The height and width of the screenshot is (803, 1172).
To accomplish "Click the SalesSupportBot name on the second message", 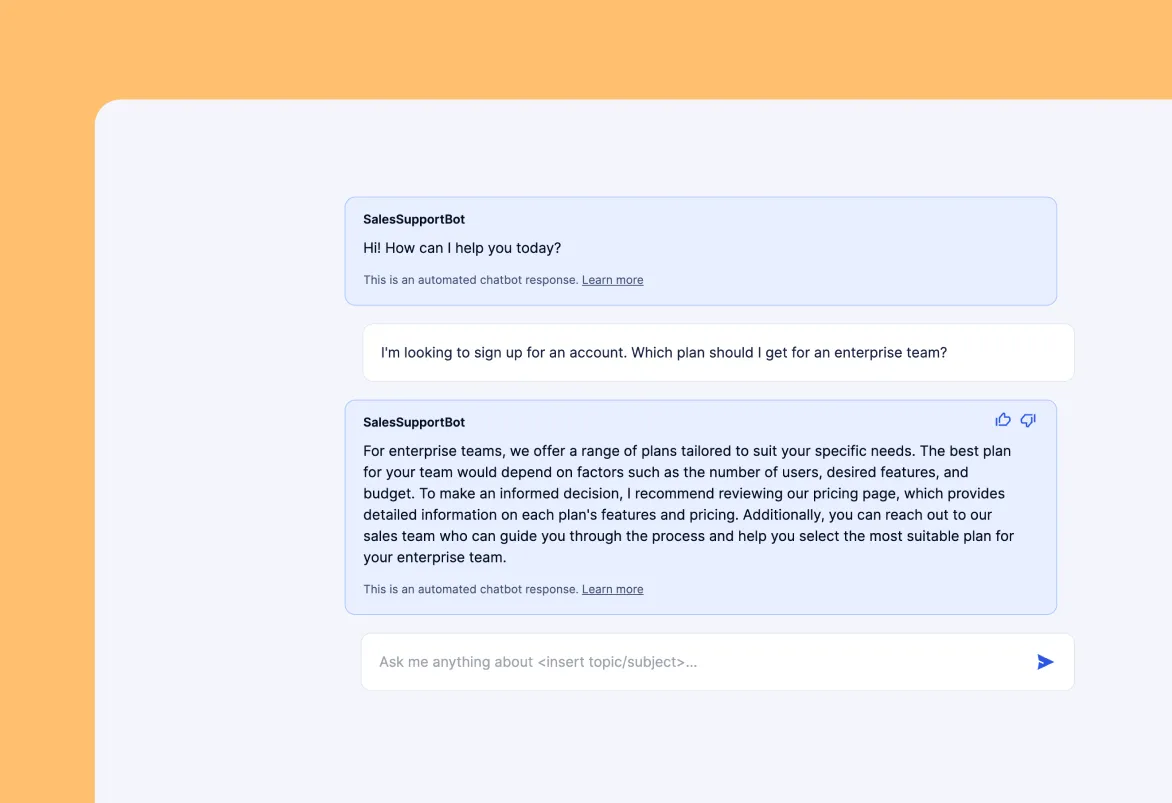I will pyautogui.click(x=414, y=422).
